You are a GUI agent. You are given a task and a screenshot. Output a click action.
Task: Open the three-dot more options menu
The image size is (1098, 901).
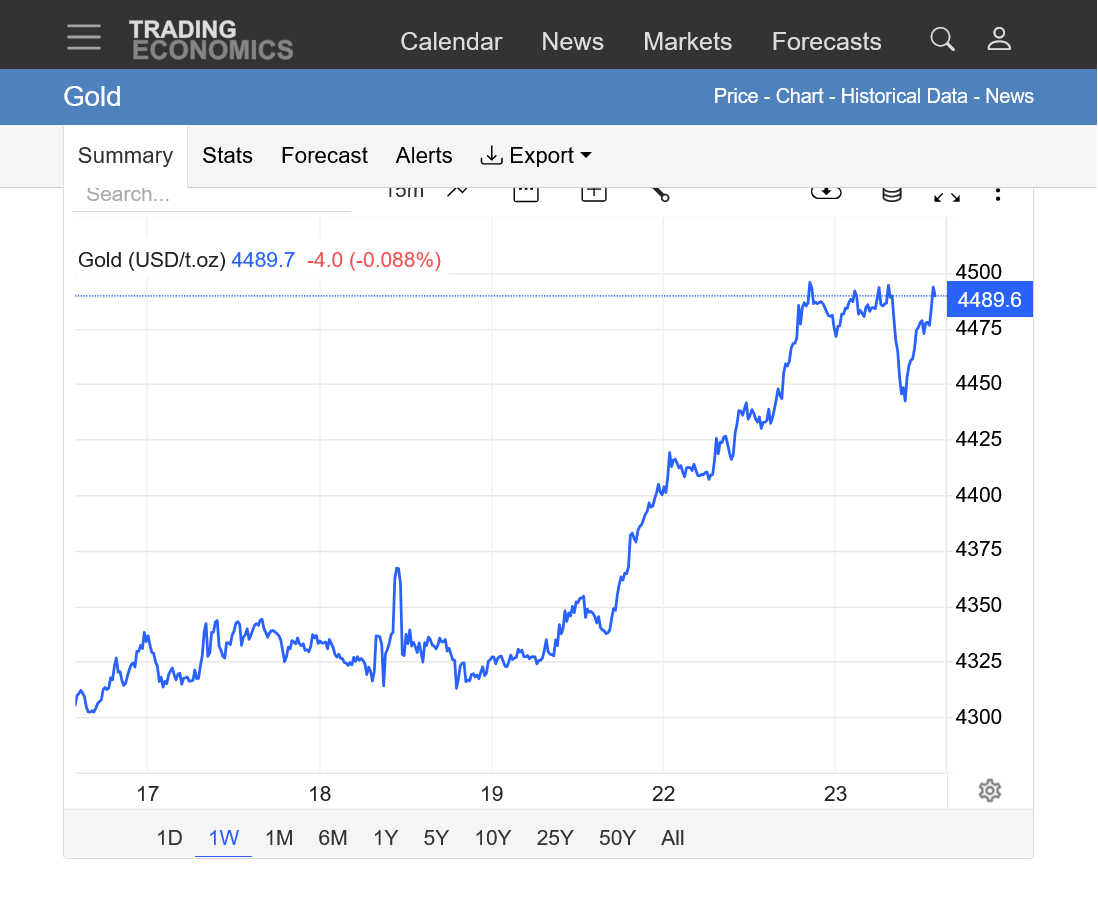point(998,193)
